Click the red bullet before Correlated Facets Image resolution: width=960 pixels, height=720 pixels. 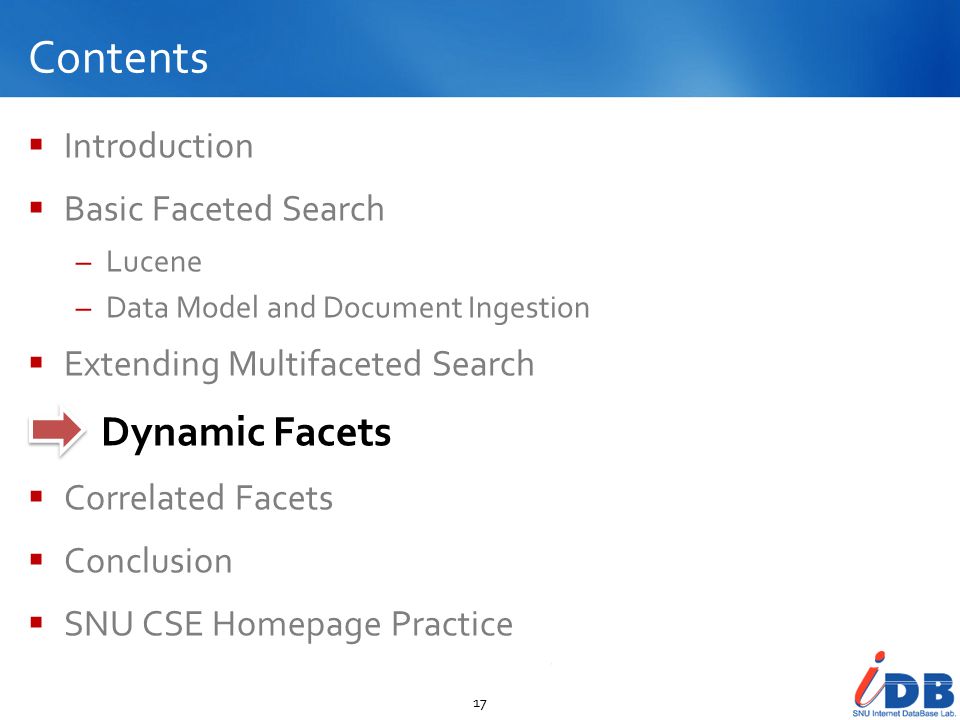(x=36, y=496)
